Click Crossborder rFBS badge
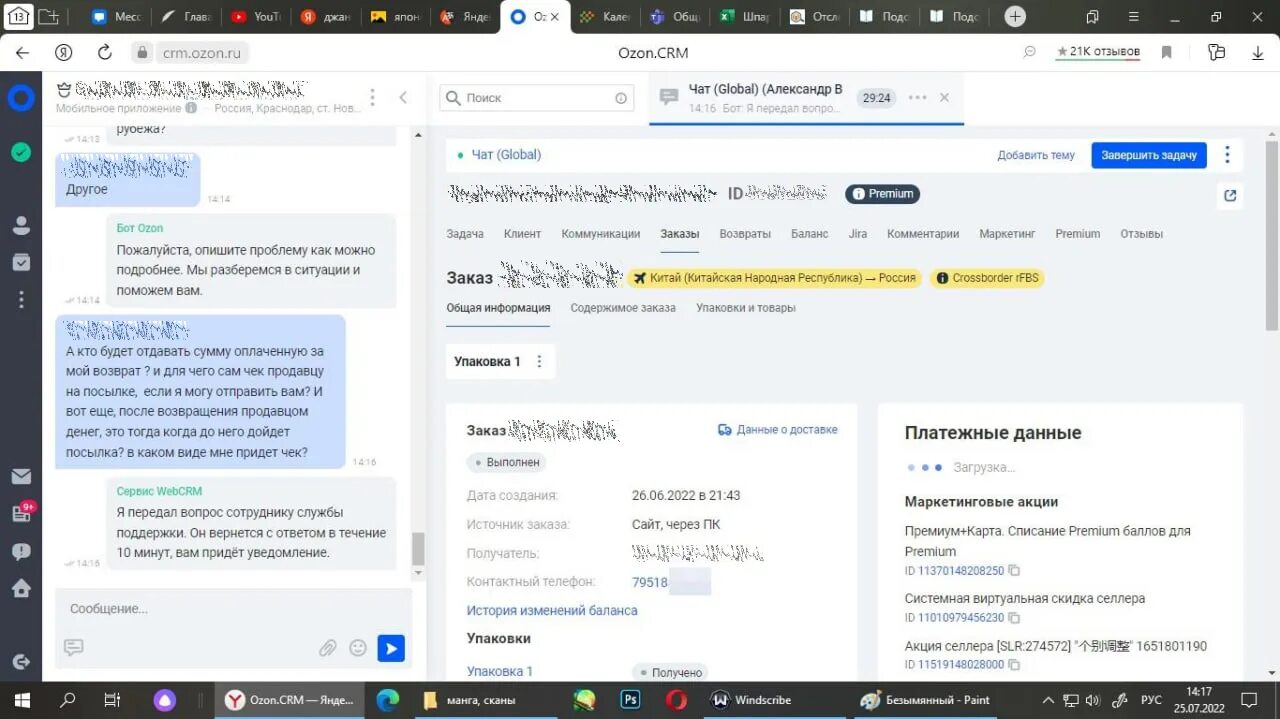Image resolution: width=1280 pixels, height=719 pixels. click(x=987, y=278)
